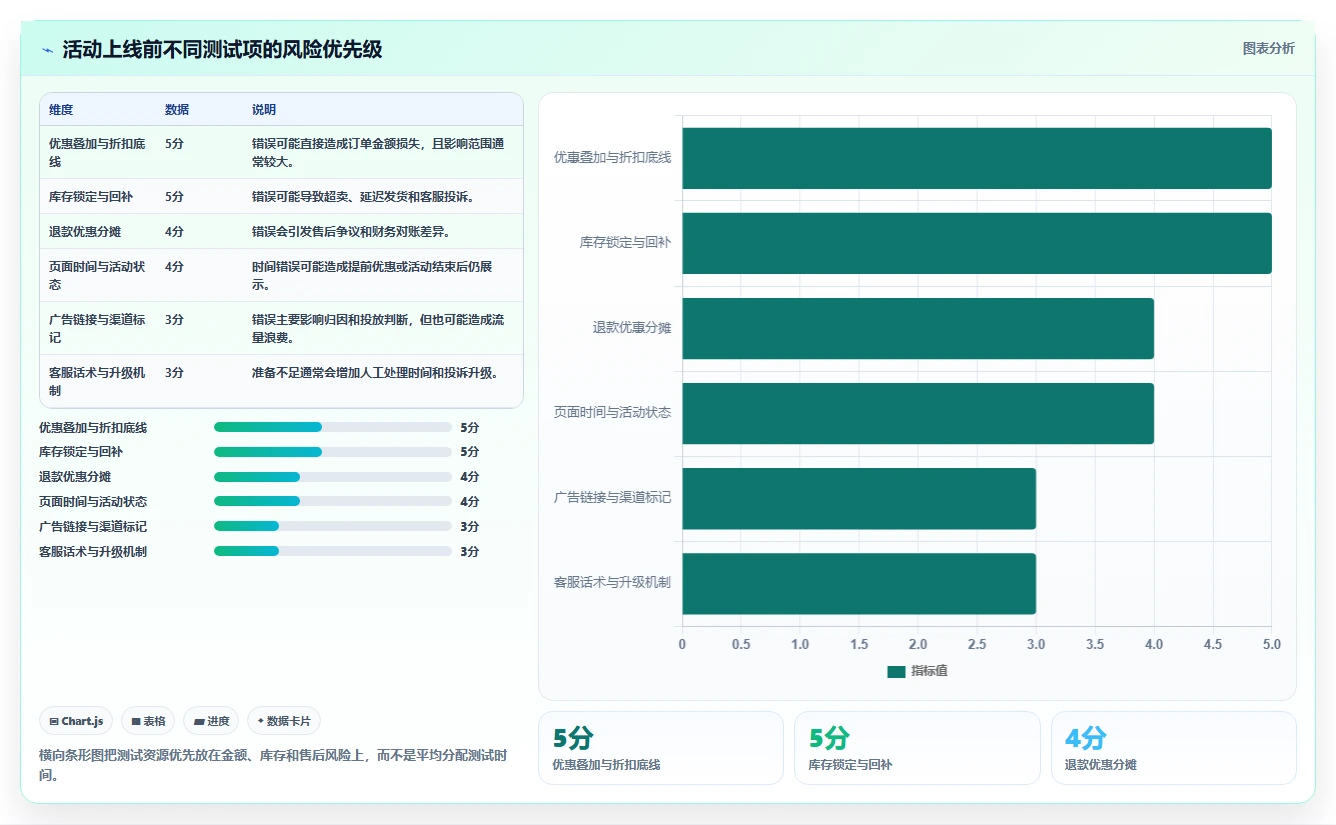Click the 5分 card for 优惠叠加与折扣底线

[x=661, y=748]
